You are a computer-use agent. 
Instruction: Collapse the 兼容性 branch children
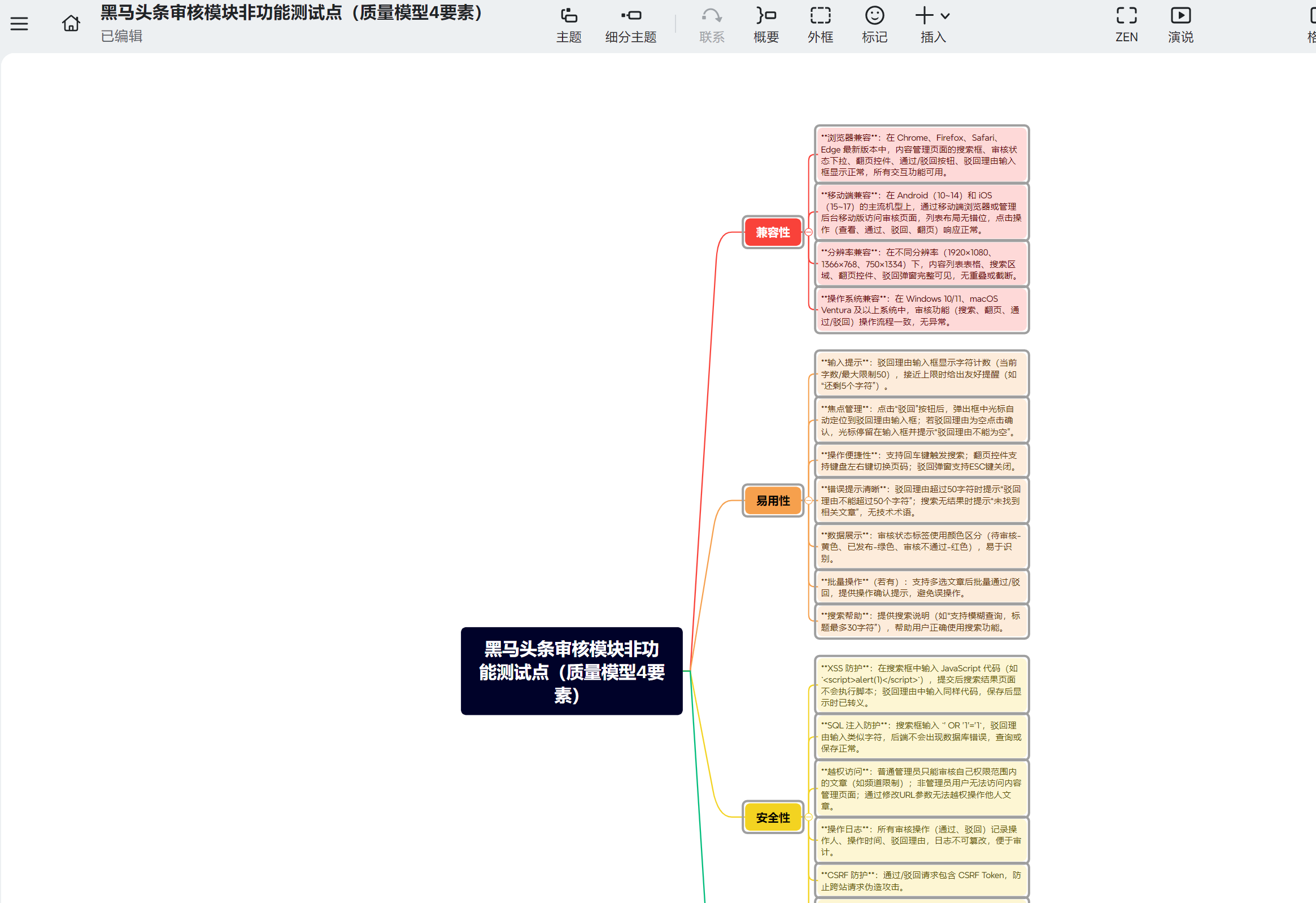click(809, 232)
